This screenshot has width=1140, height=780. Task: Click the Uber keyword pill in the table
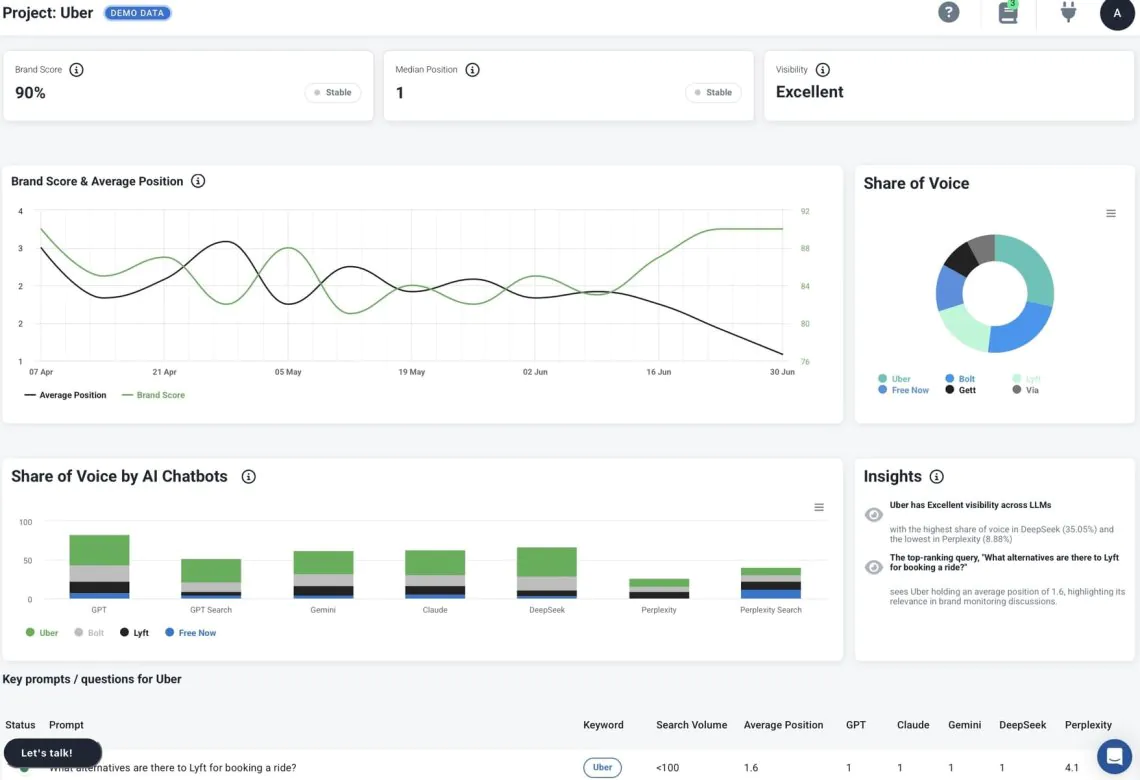602,767
